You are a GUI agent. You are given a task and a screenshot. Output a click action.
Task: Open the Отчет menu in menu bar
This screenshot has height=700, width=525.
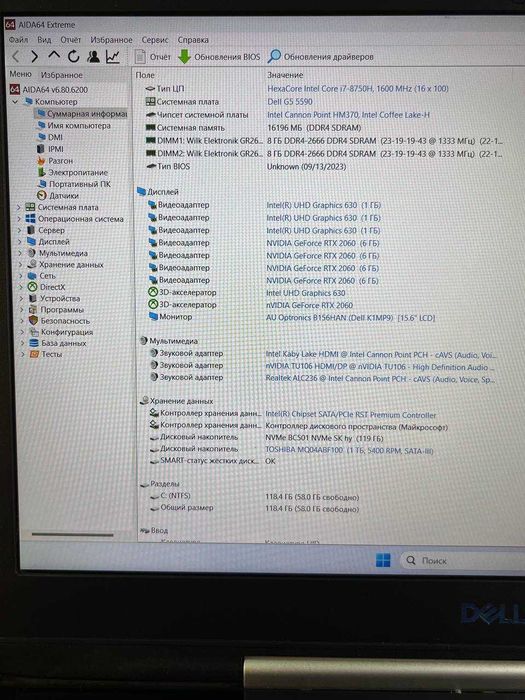71,40
